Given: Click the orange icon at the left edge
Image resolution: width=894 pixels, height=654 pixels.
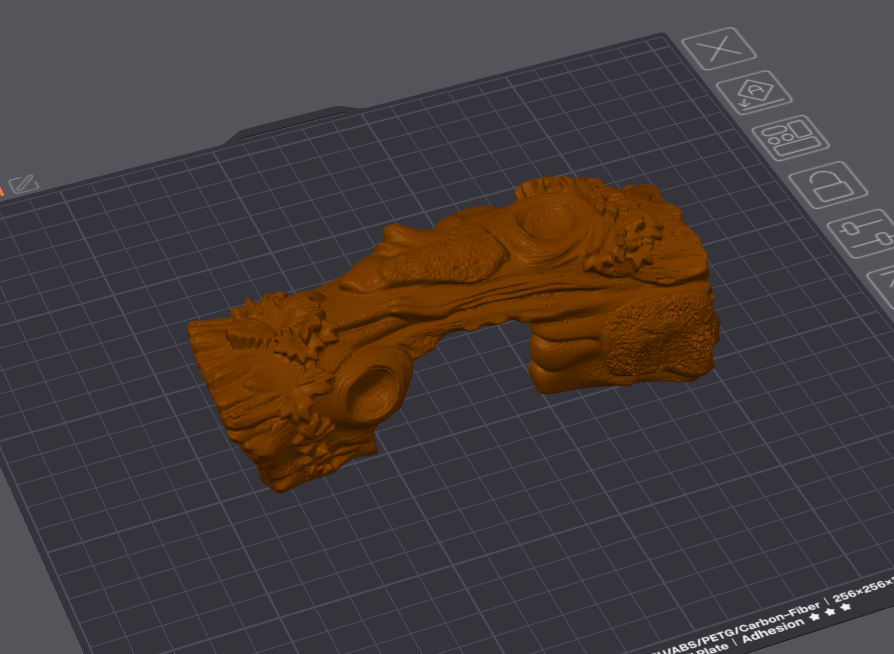Looking at the screenshot, I should [x=3, y=186].
